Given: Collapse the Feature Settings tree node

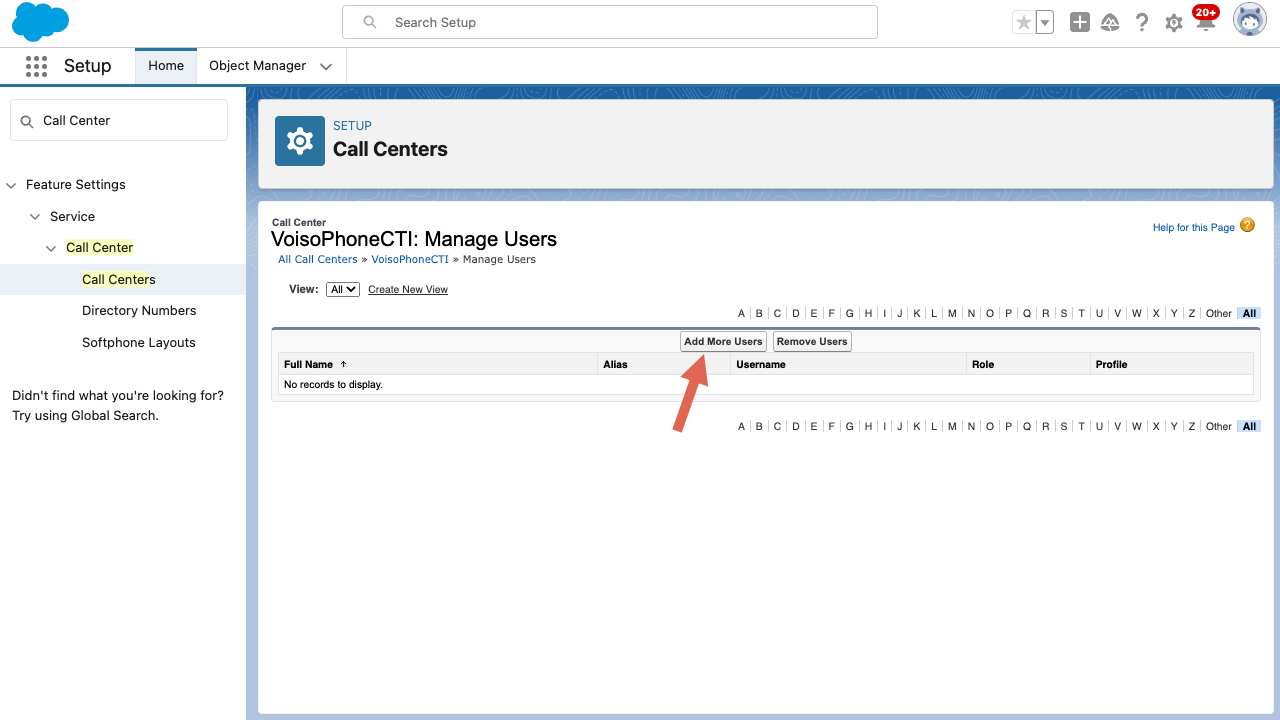Looking at the screenshot, I should [12, 185].
